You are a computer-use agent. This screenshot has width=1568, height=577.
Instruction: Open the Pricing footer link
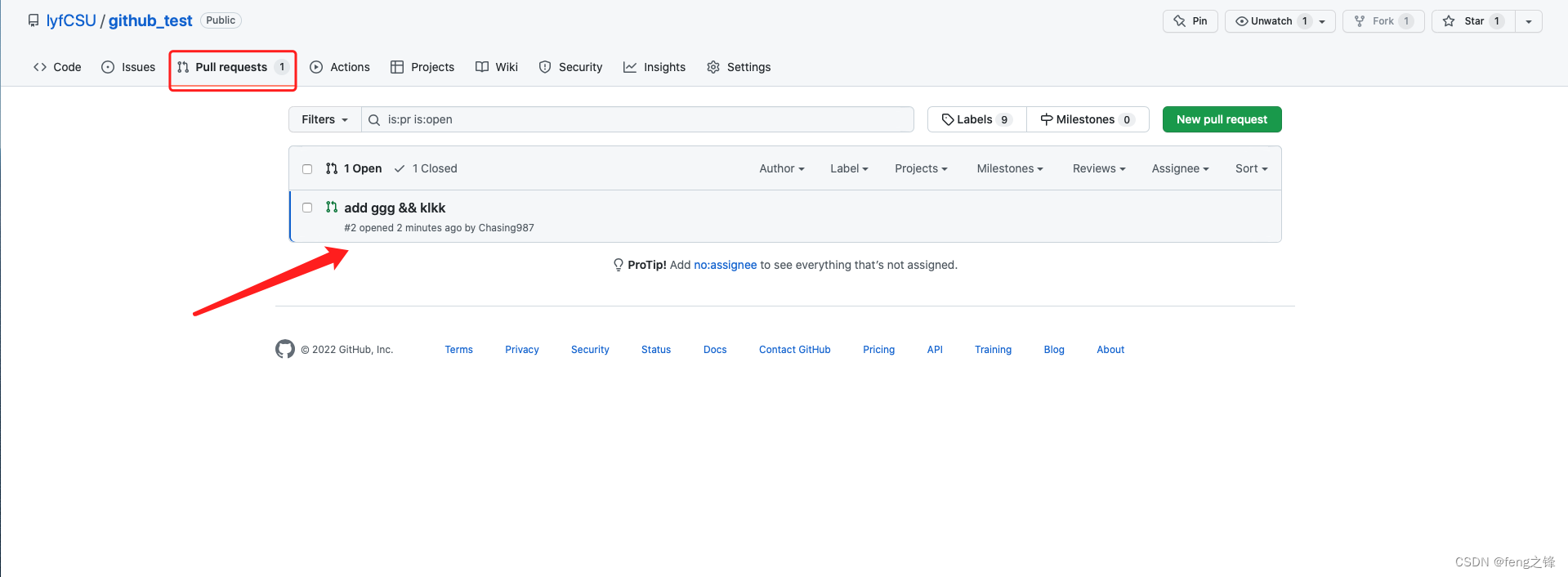tap(879, 350)
